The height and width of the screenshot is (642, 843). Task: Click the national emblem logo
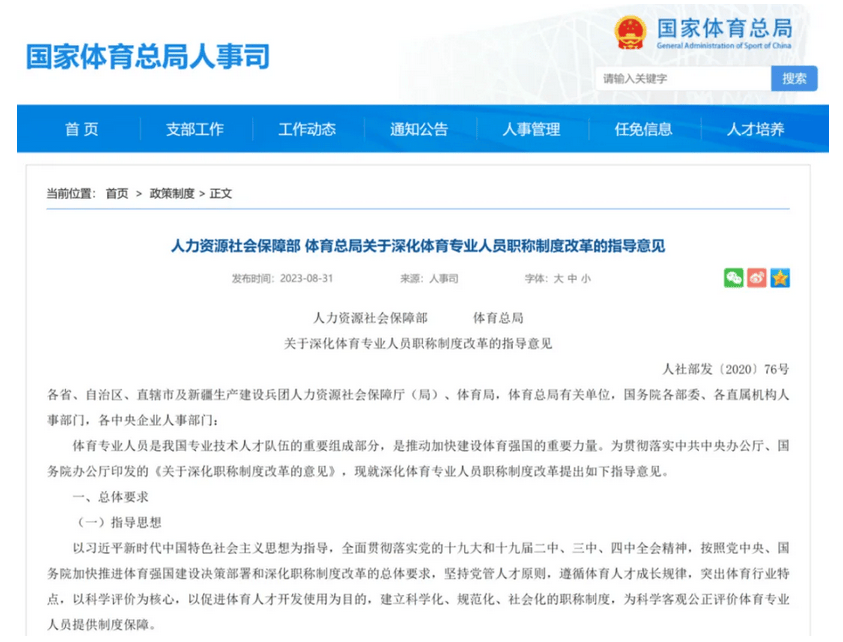click(630, 32)
